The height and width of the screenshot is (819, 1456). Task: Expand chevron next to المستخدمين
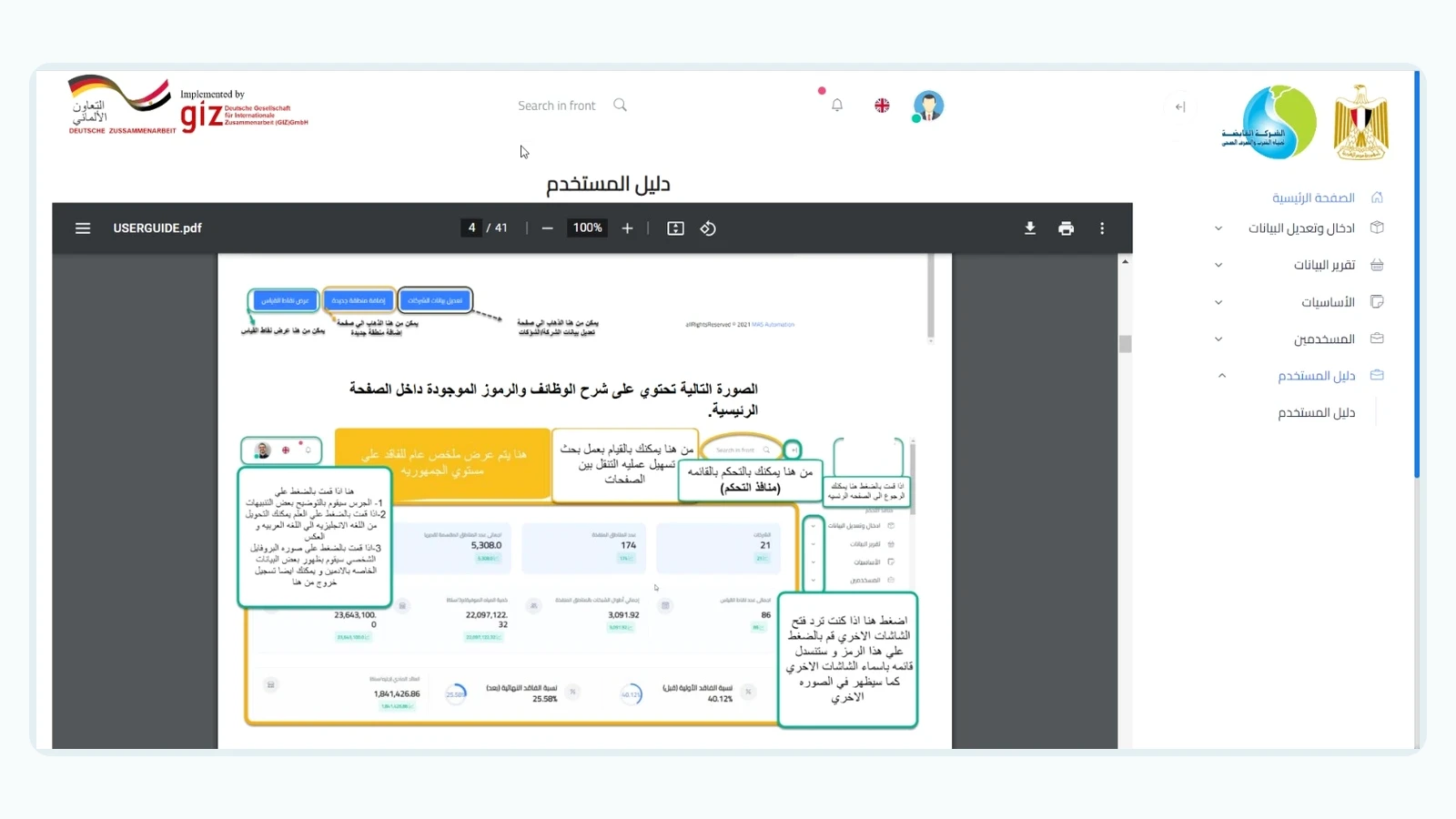[1218, 339]
